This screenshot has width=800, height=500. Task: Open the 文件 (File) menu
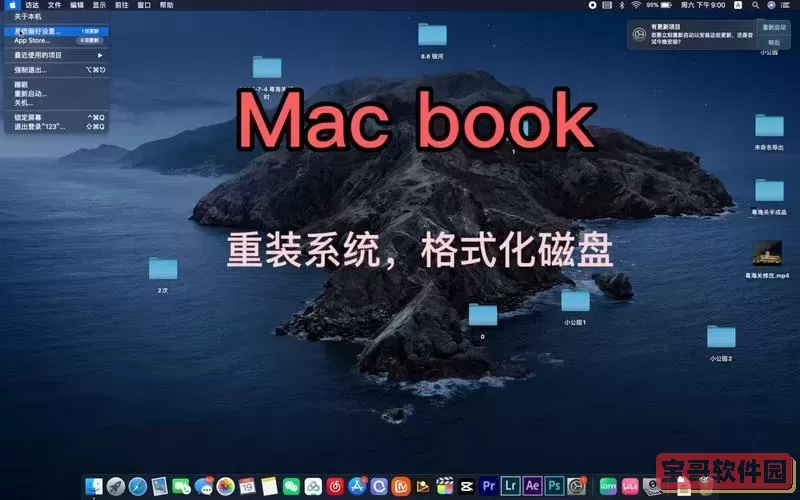click(55, 5)
